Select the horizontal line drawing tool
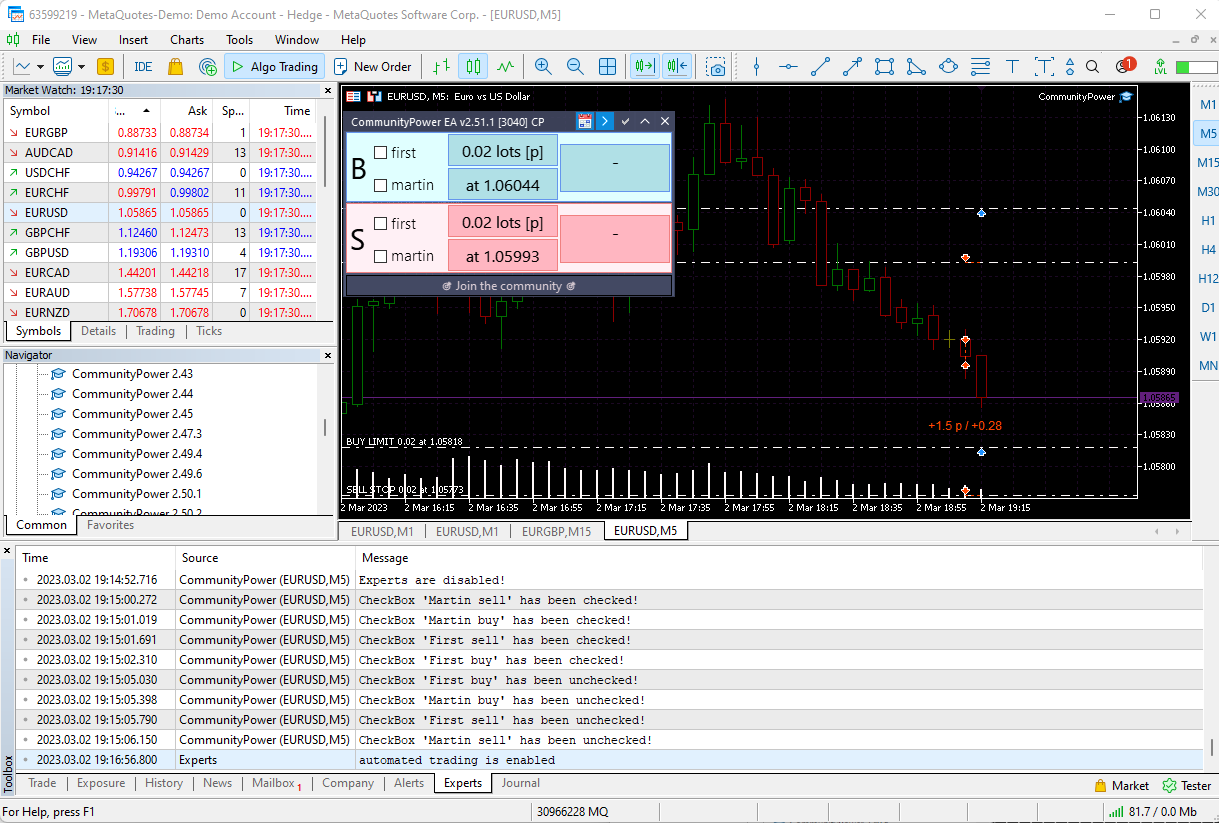The width and height of the screenshot is (1219, 823). [788, 67]
